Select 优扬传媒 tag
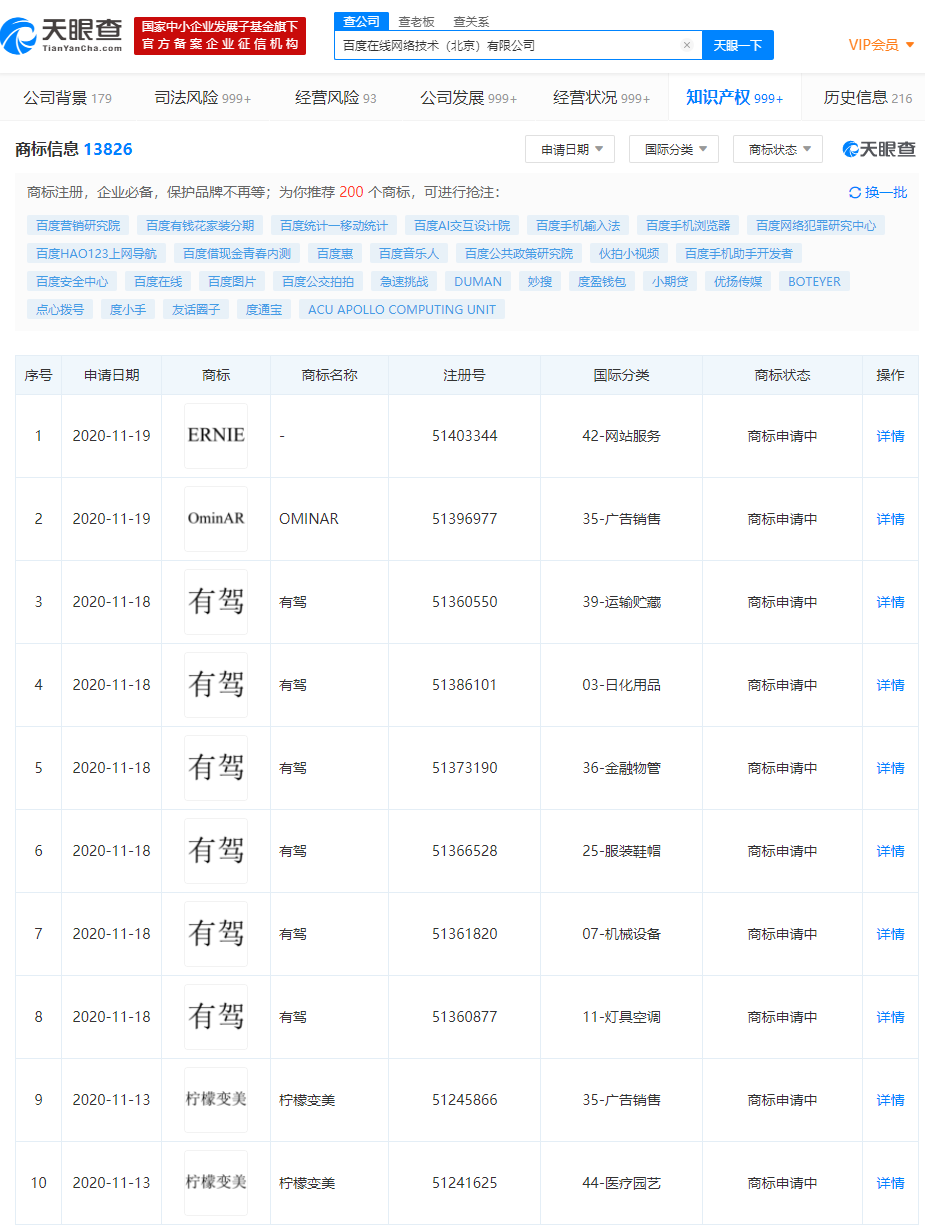Viewport: 925px width, 1229px height. (738, 282)
